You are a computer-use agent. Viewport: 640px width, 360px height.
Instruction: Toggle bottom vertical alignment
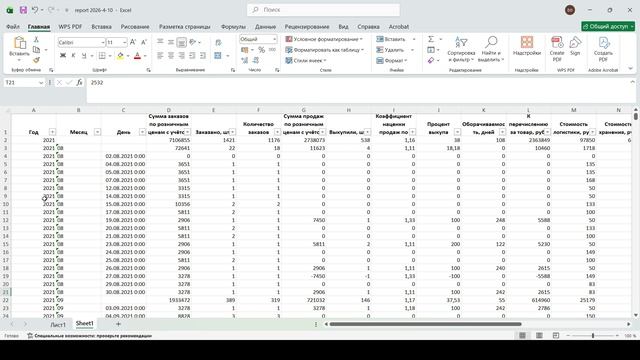pos(182,42)
